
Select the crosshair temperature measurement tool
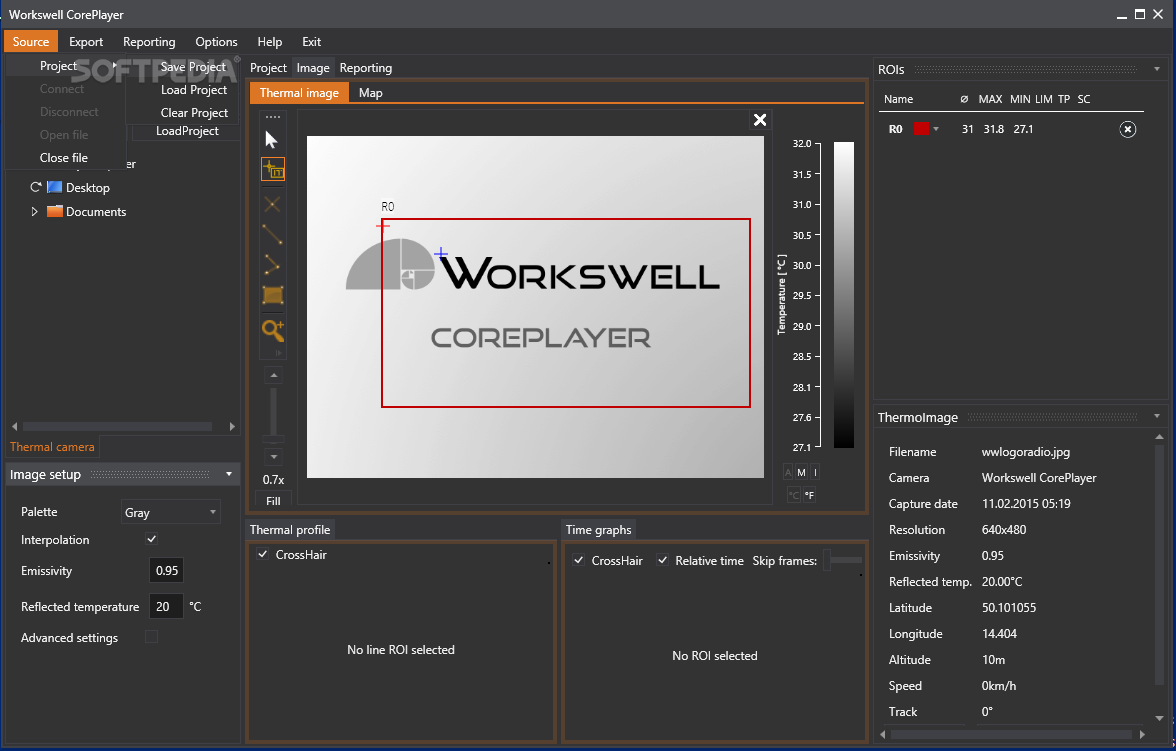pyautogui.click(x=273, y=170)
